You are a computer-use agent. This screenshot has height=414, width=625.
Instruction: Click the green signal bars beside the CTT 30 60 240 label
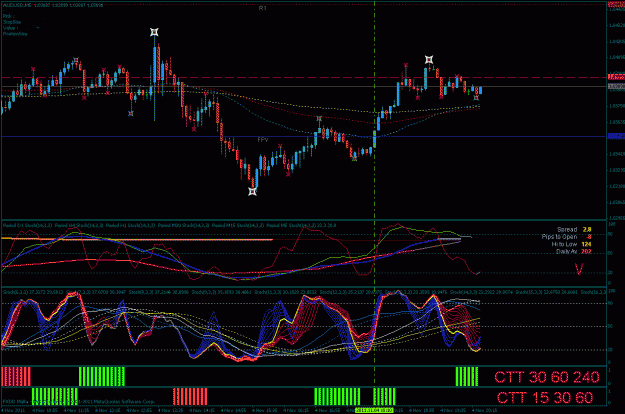(467, 377)
